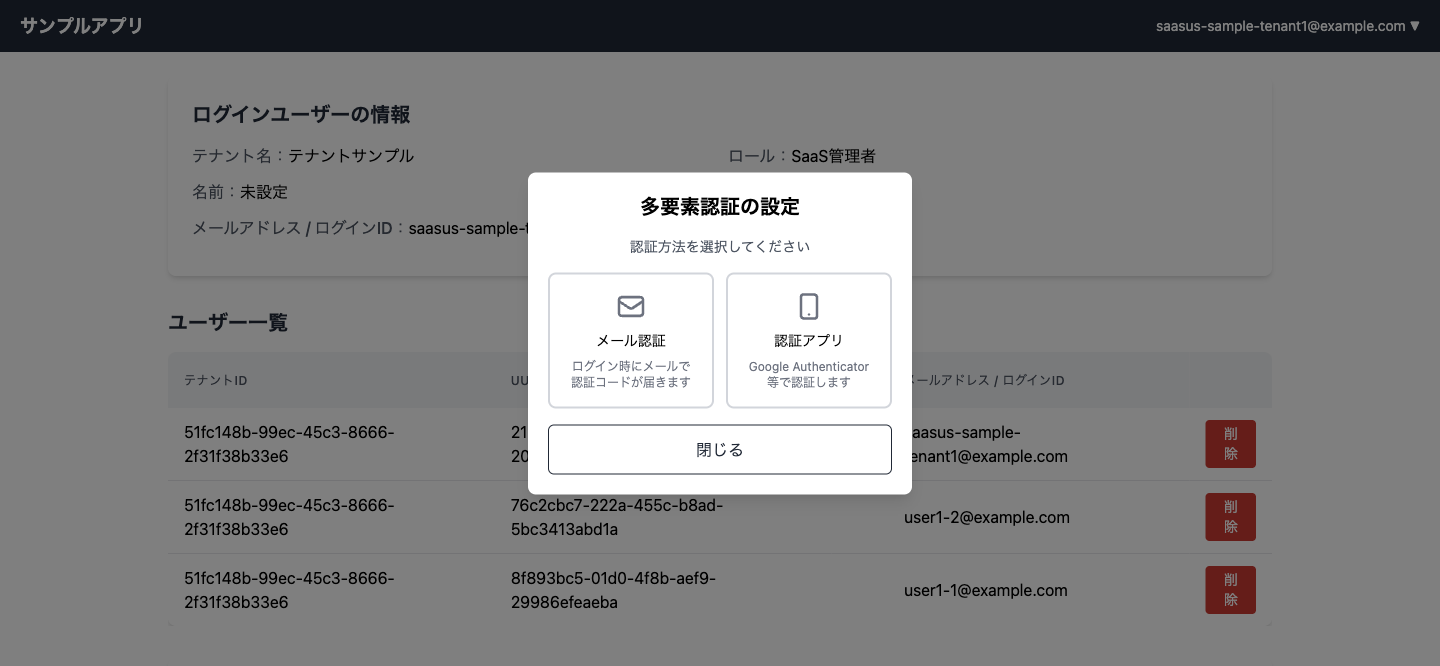
Task: Delete the user1-2@example.com user row
Action: [1231, 517]
